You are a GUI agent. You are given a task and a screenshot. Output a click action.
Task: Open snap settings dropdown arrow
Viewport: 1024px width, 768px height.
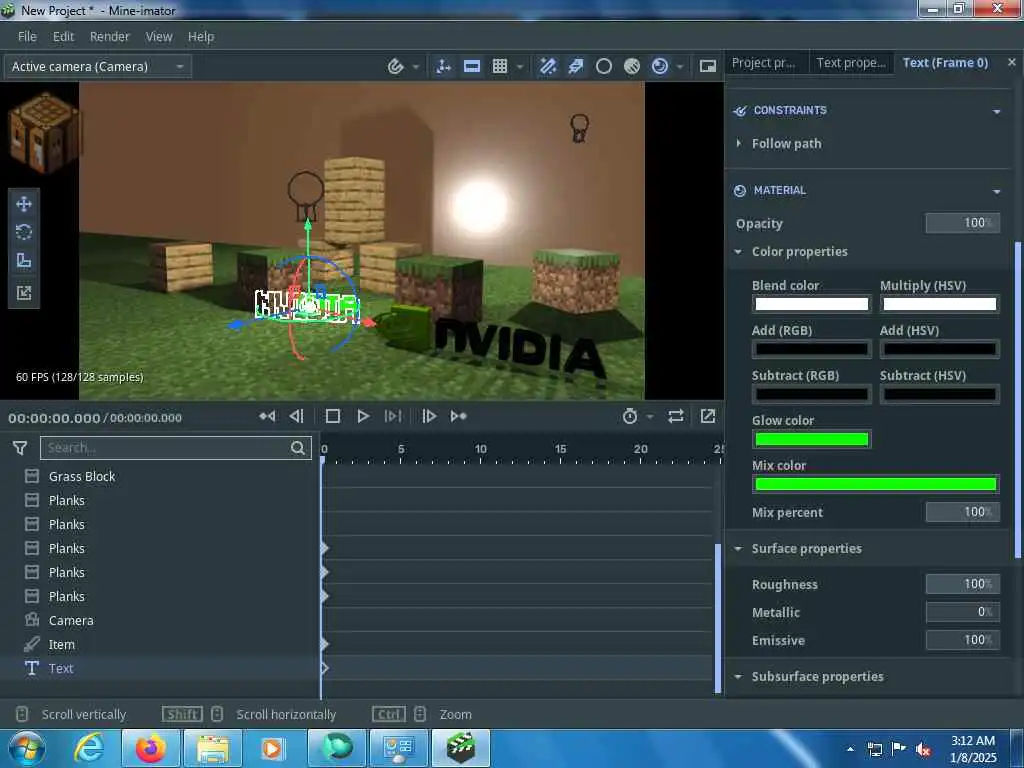tap(416, 67)
